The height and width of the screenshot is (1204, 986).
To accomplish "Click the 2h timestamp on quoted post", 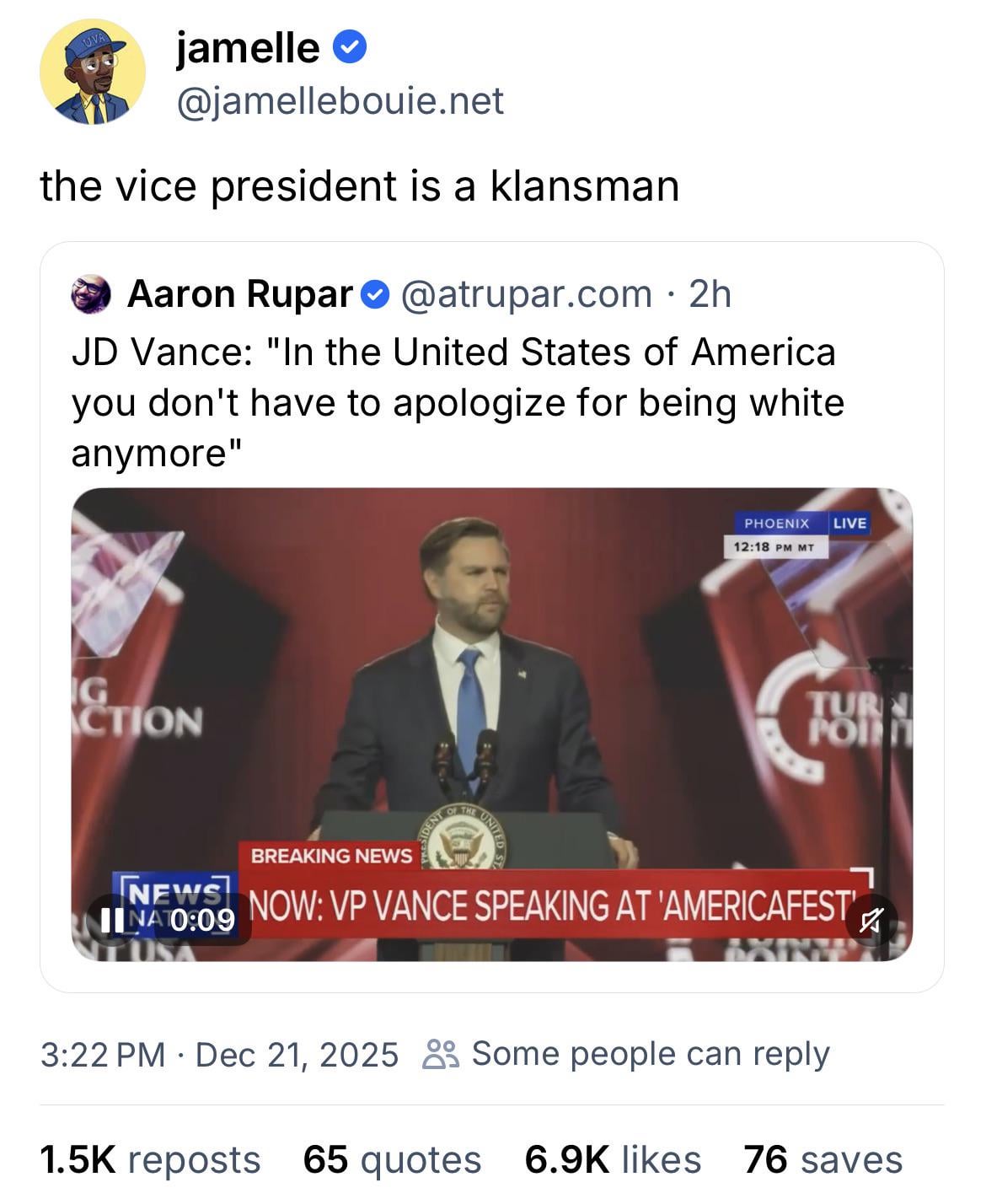I will click(x=710, y=294).
